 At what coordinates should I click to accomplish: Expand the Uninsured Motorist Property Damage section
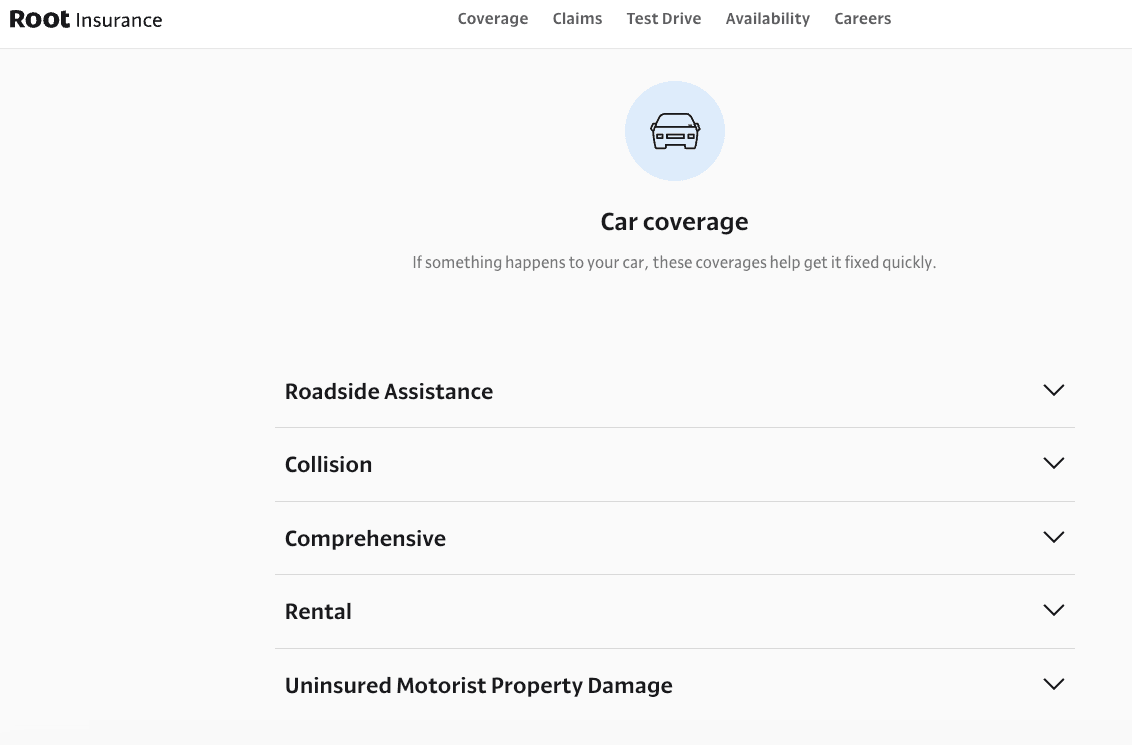[675, 684]
